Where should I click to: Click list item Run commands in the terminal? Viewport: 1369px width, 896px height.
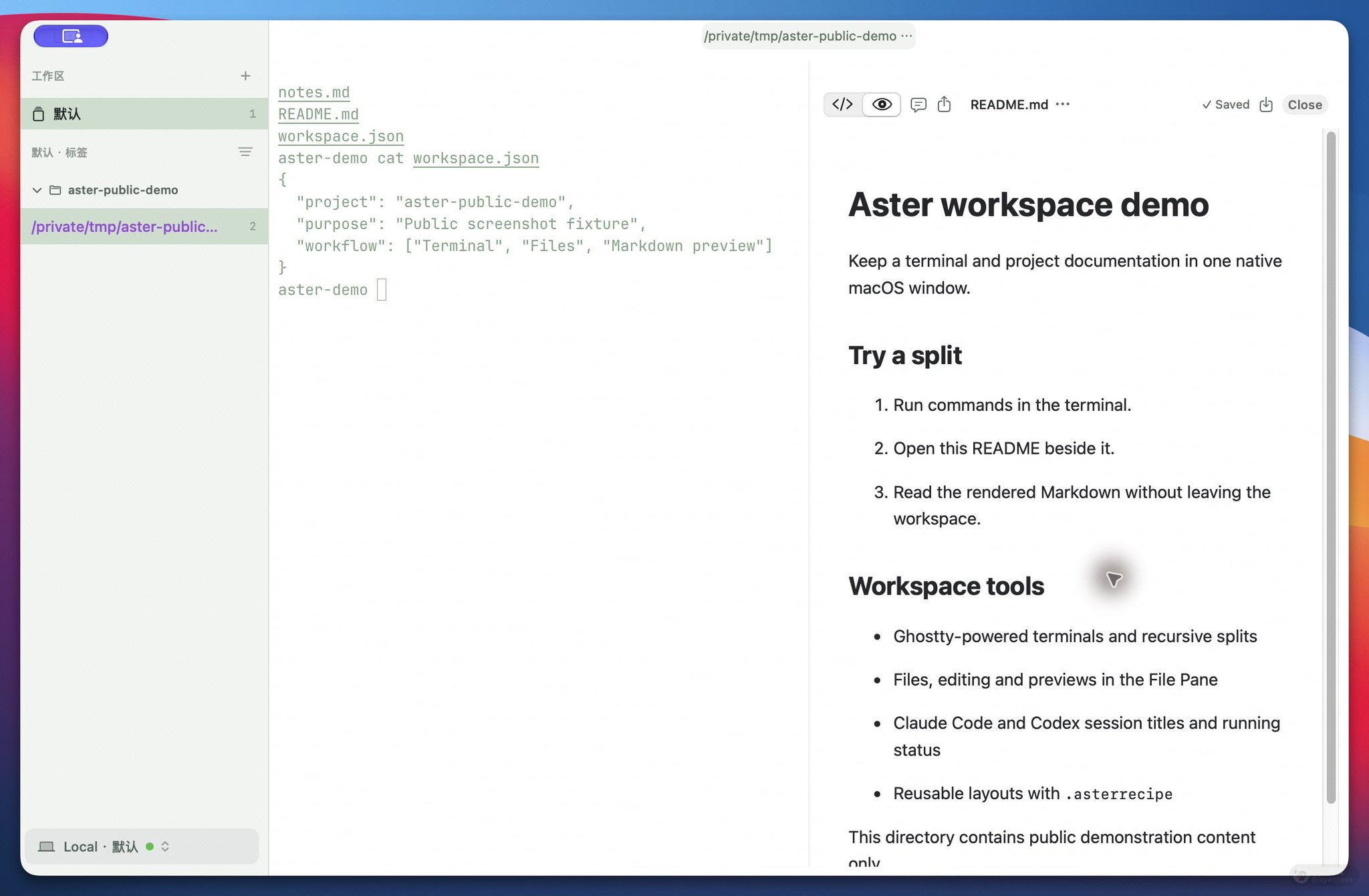point(1012,405)
